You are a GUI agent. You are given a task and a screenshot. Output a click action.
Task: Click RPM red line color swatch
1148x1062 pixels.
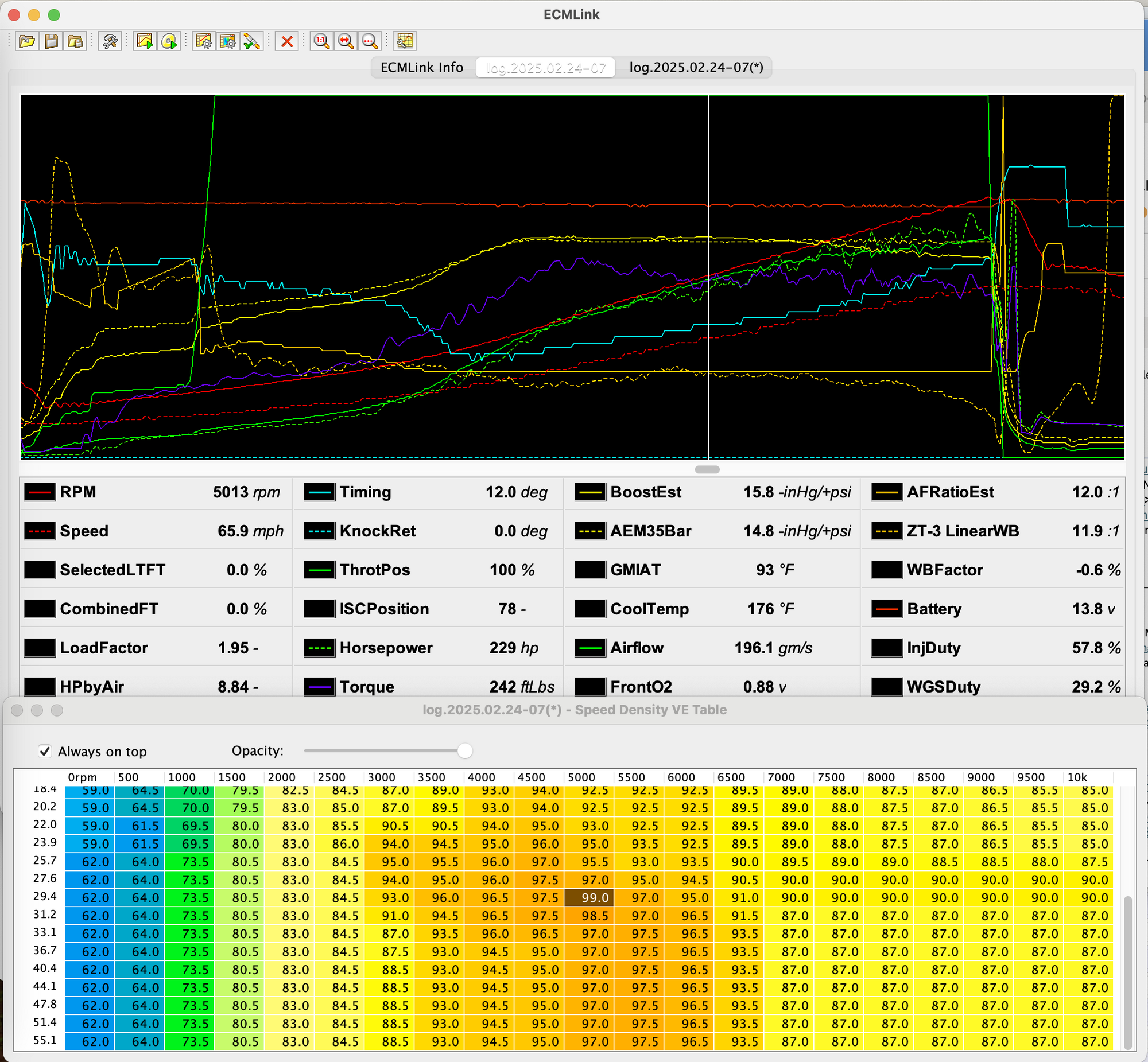[40, 492]
